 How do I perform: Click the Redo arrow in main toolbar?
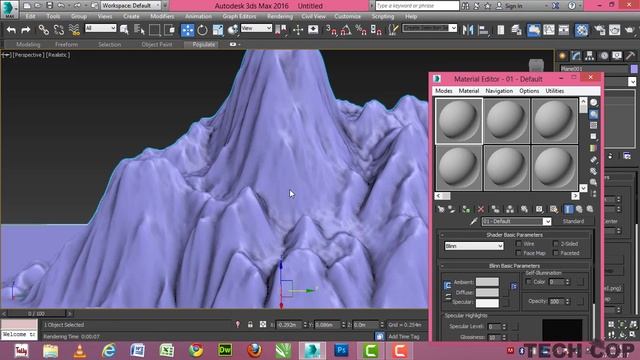pos(26,30)
